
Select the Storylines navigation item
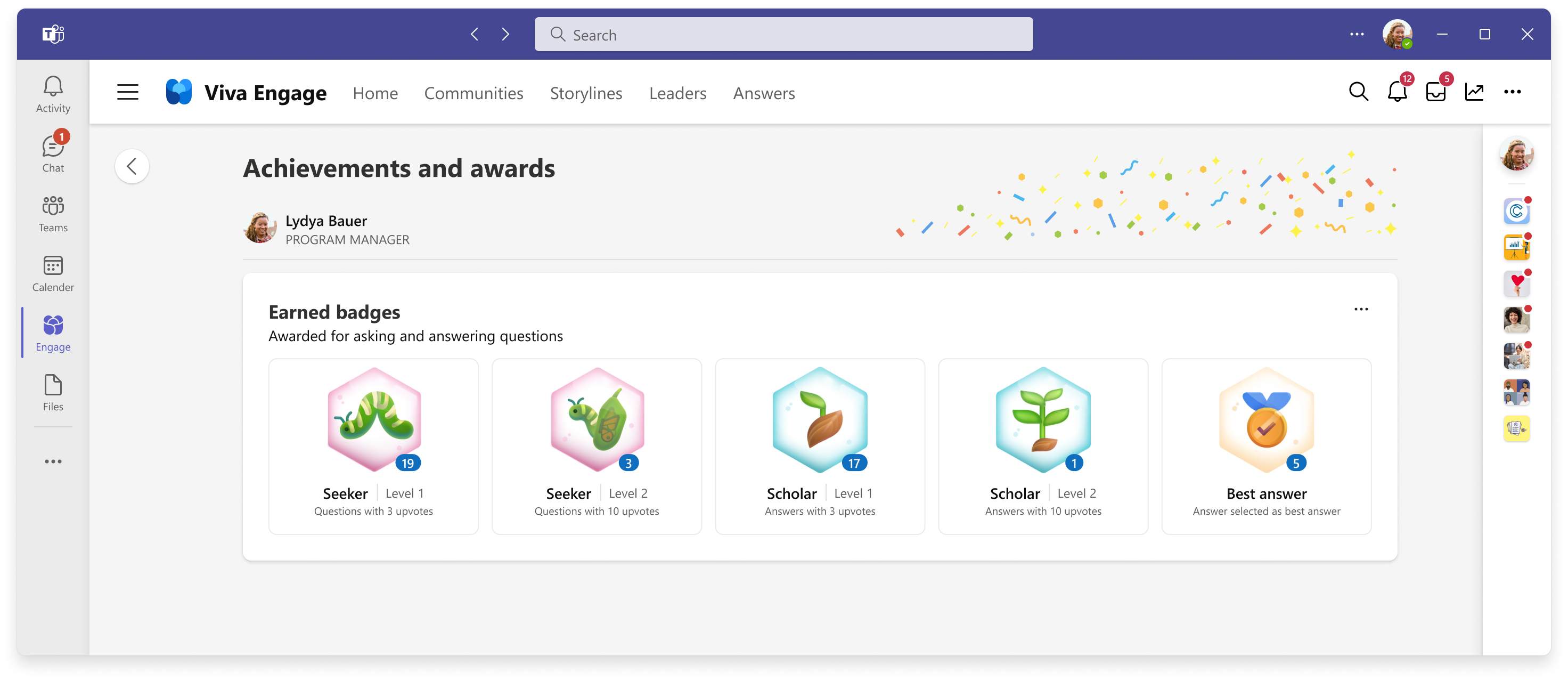coord(586,93)
